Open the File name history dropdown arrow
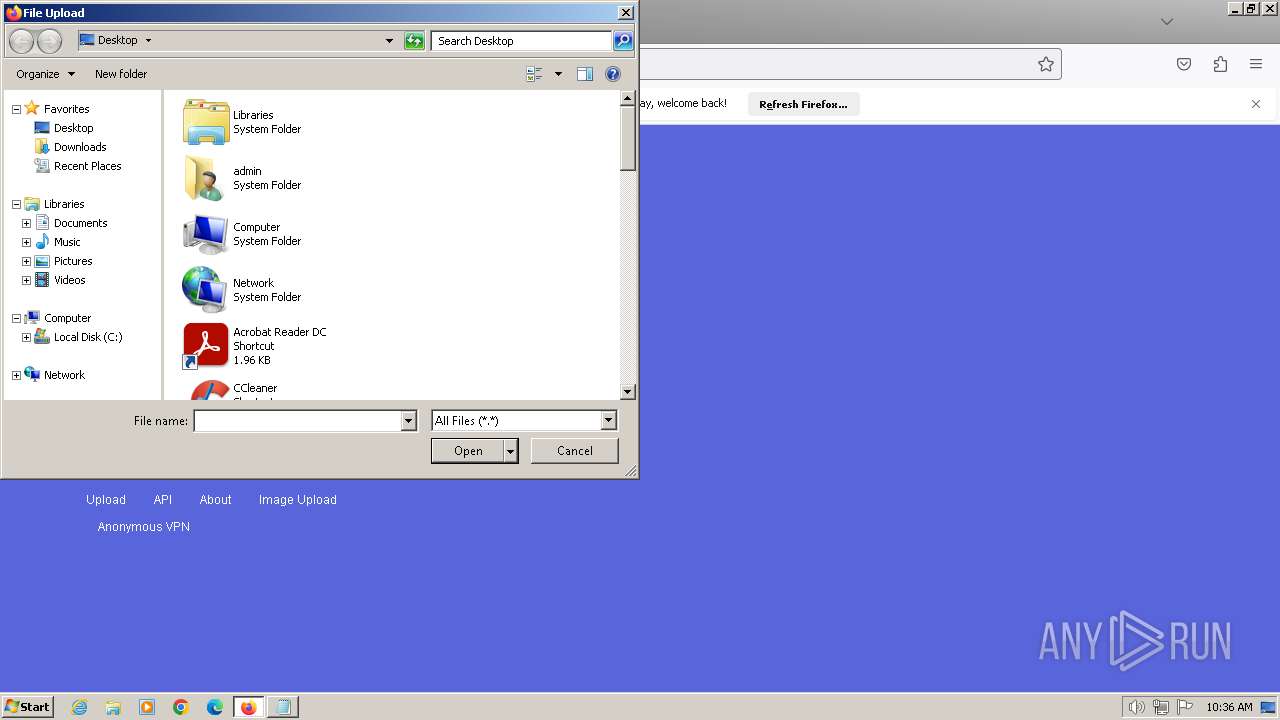This screenshot has width=1280, height=720. tap(408, 421)
